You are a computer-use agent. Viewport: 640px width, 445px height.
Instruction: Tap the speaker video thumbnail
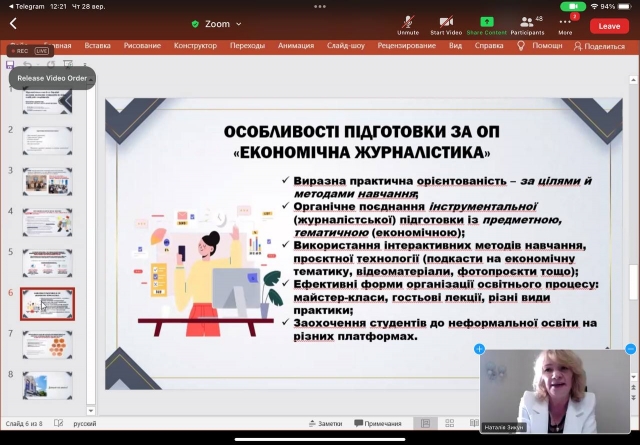tap(555, 392)
